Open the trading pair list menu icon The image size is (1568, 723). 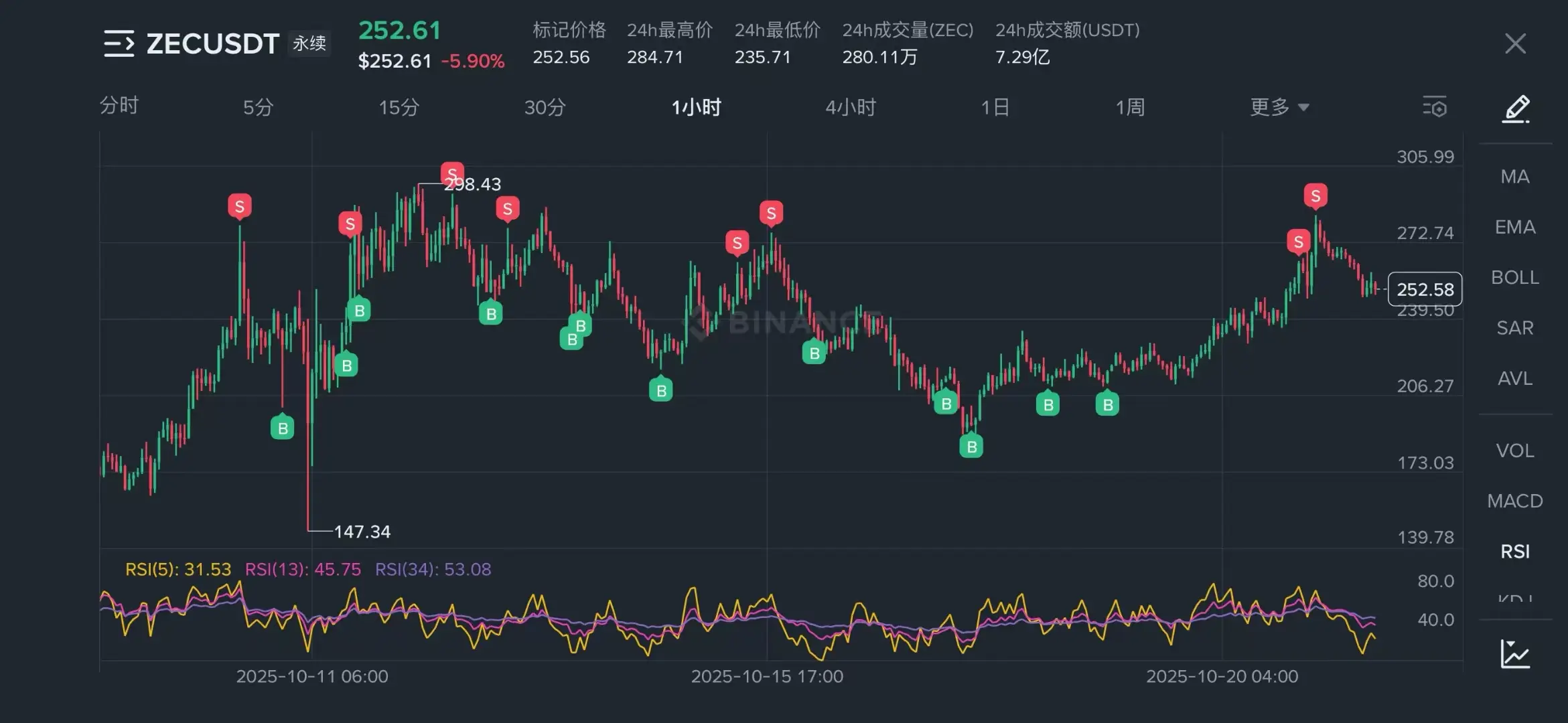119,44
